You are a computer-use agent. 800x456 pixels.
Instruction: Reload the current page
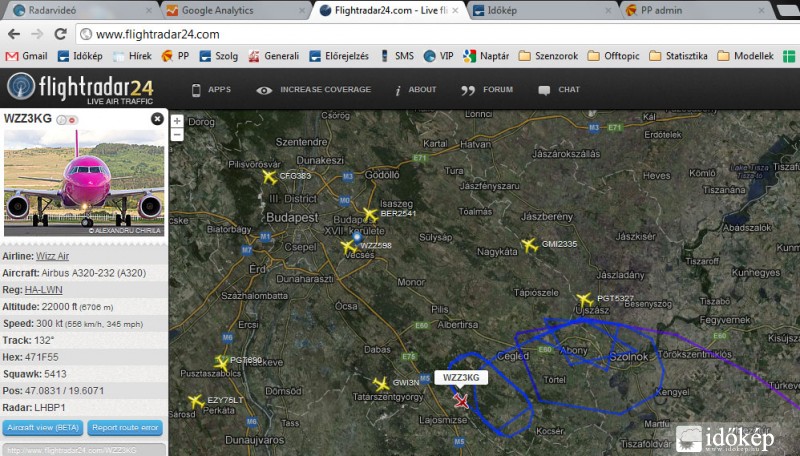[x=61, y=34]
